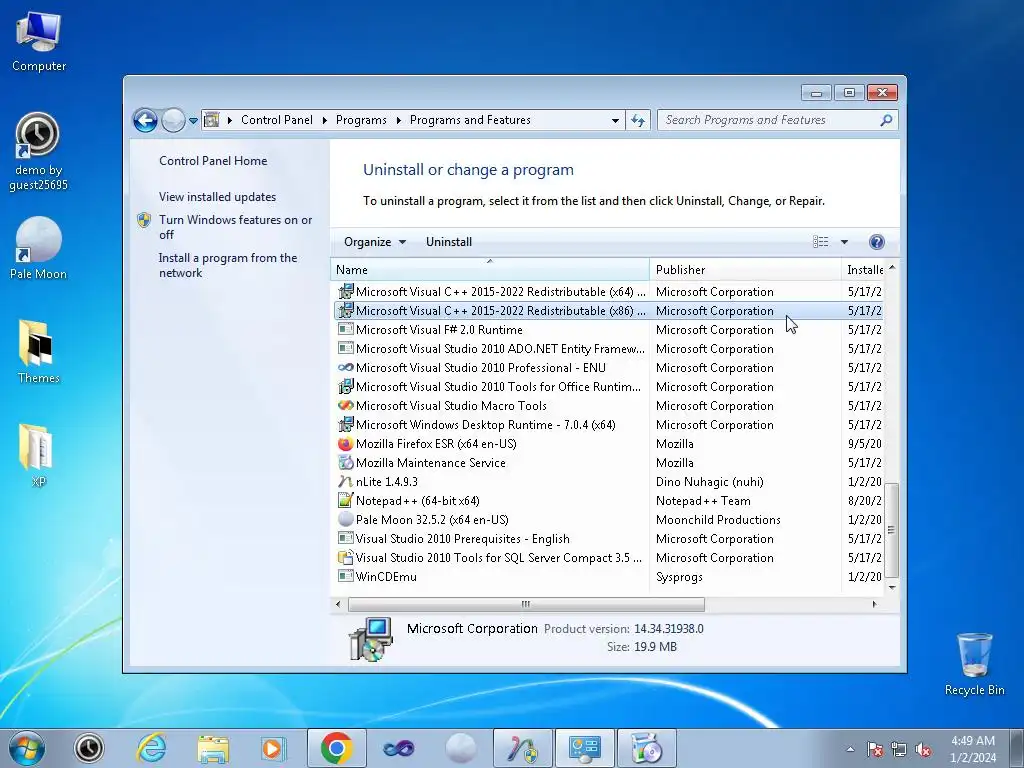Launch Internet Explorer from taskbar

click(x=151, y=748)
